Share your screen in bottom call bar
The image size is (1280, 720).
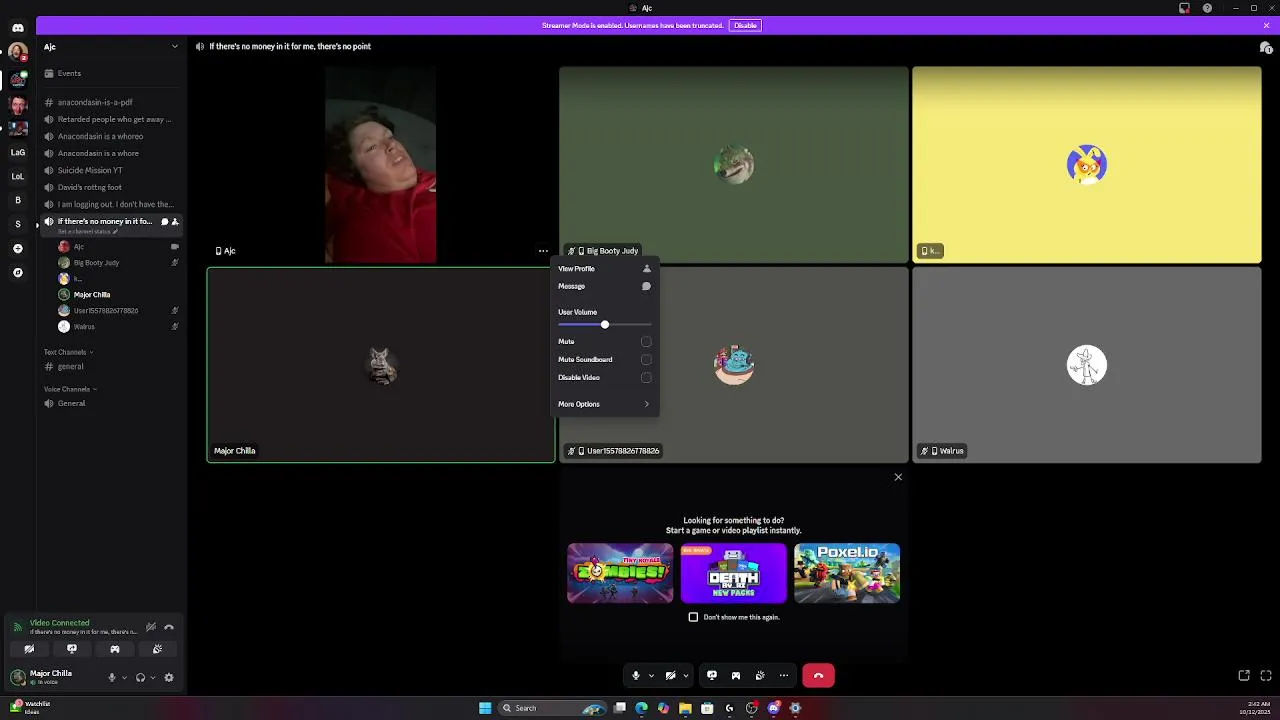click(x=711, y=676)
